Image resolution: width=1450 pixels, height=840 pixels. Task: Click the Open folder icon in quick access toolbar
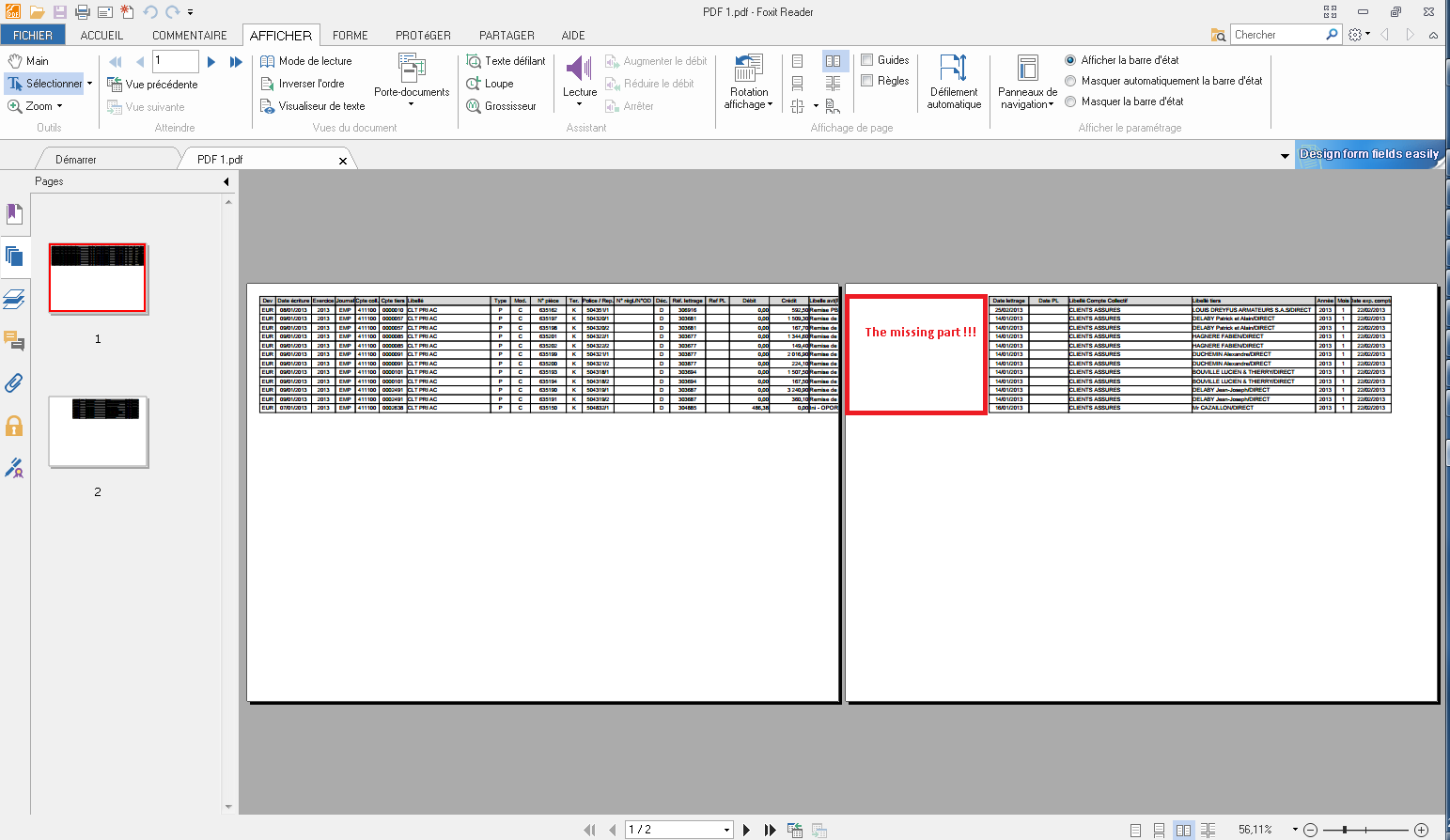(x=37, y=12)
